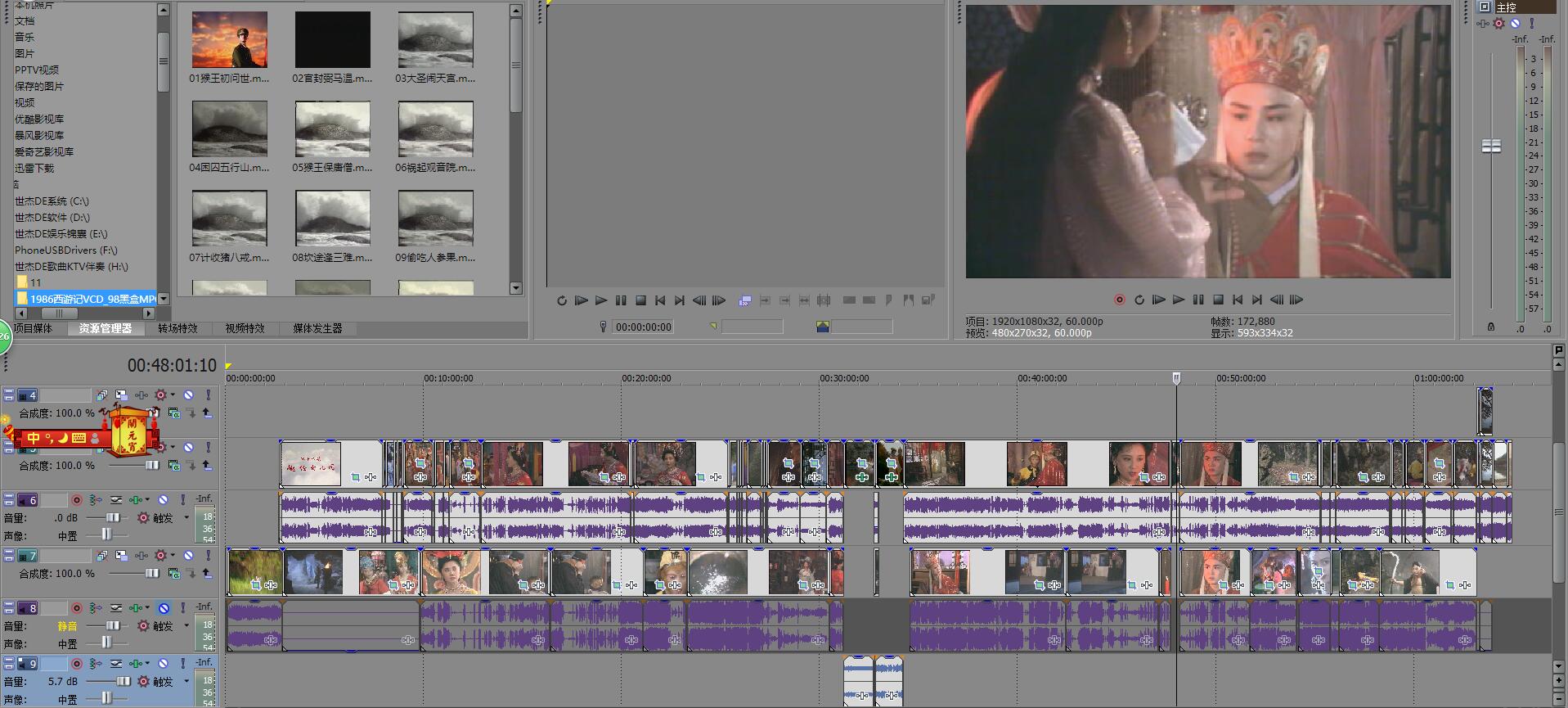Go to project start from the video preview controls
The height and width of the screenshot is (708, 1568).
[x=1238, y=300]
